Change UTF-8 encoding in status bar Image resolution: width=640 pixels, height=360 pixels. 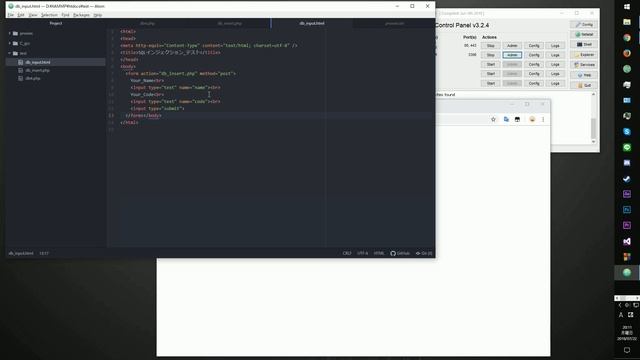pyautogui.click(x=362, y=253)
